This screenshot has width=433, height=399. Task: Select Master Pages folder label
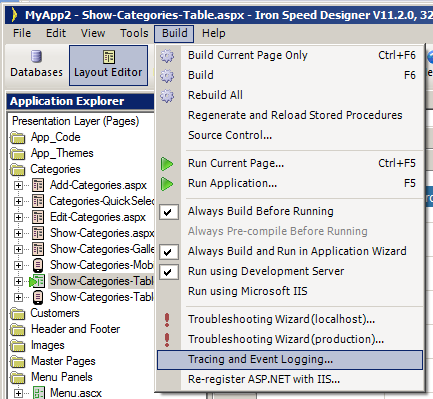(63, 361)
